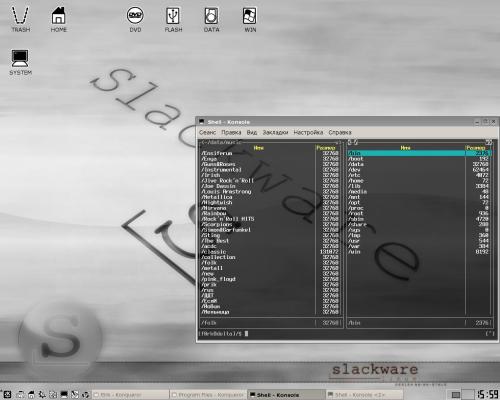The height and width of the screenshot is (400, 500).
Task: Switch to Program Files - Konqueror taskbar window
Action: pos(208,395)
